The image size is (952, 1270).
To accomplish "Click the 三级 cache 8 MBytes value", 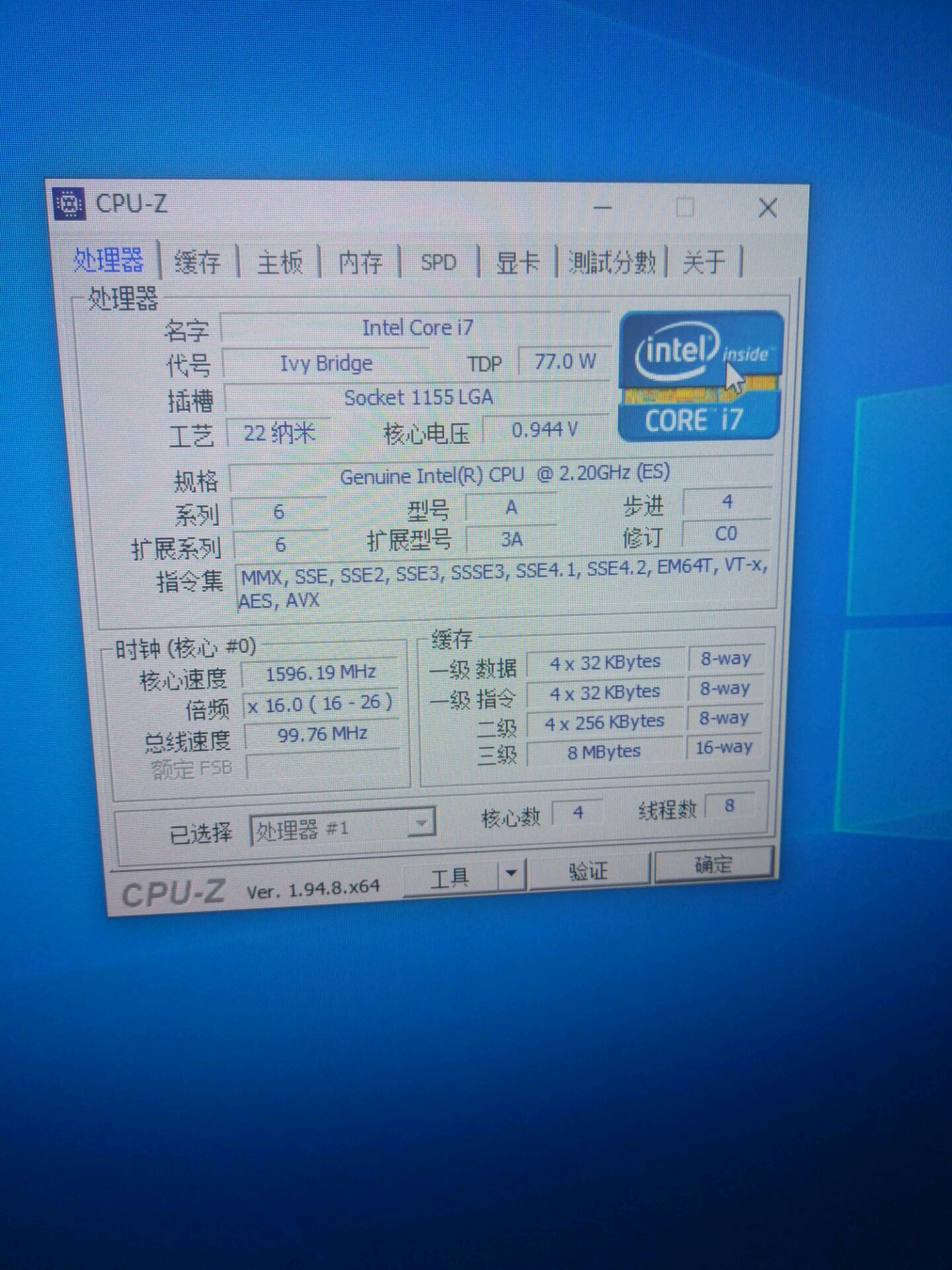I will click(x=604, y=751).
